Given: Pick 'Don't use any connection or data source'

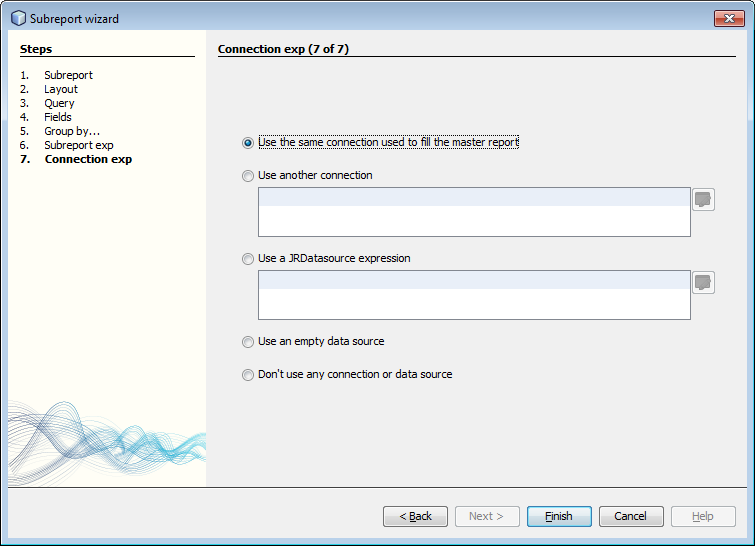Looking at the screenshot, I should pos(248,375).
